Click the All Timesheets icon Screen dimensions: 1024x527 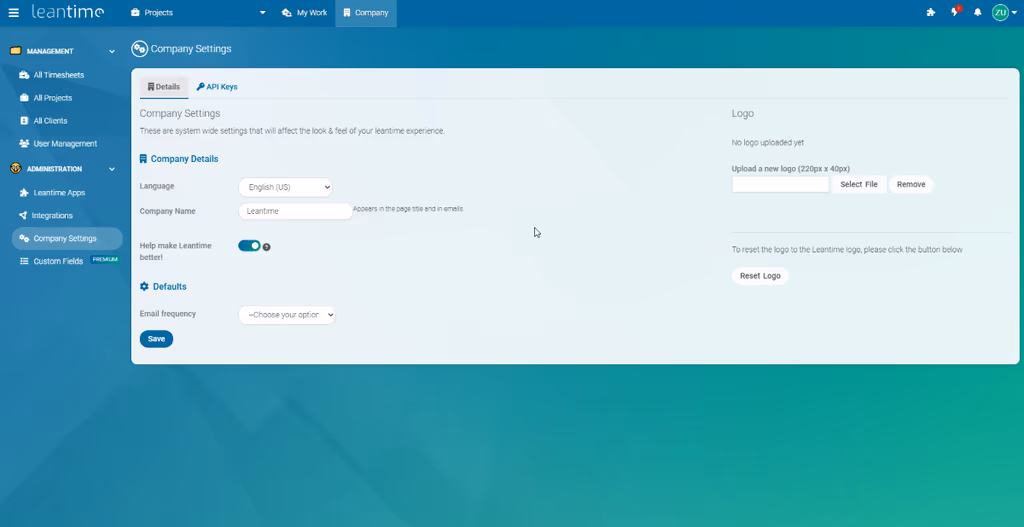click(x=24, y=75)
